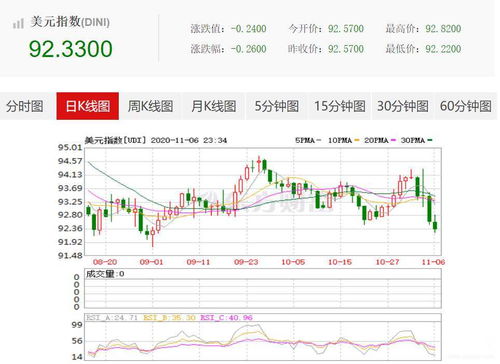Switch to the 60分钟图 tab
500x364 pixels.
click(x=466, y=106)
